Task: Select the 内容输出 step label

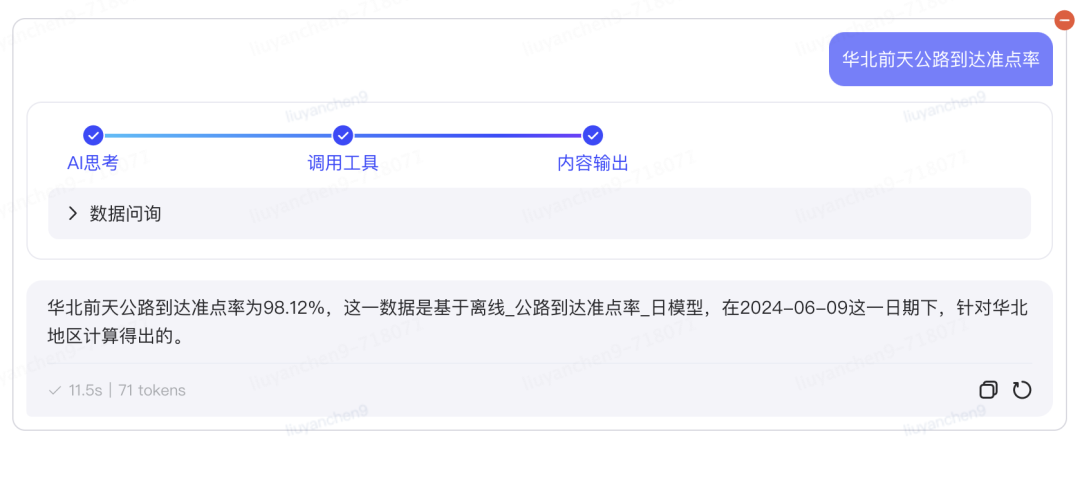Action: coord(593,163)
